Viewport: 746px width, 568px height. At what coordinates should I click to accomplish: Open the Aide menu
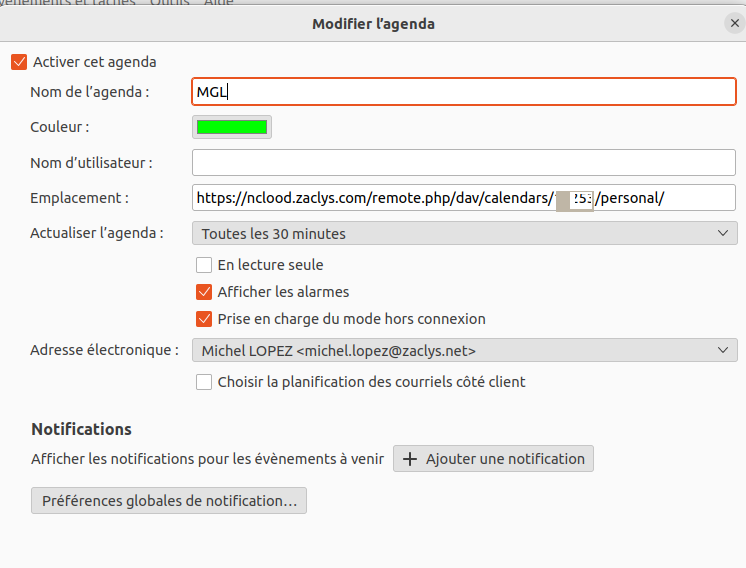click(218, 3)
